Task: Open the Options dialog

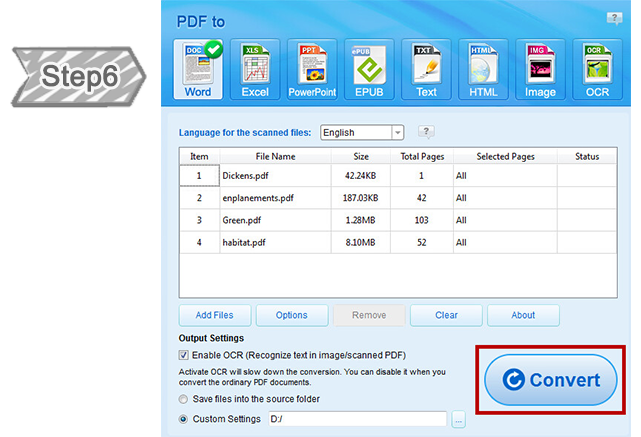Action: pyautogui.click(x=291, y=316)
